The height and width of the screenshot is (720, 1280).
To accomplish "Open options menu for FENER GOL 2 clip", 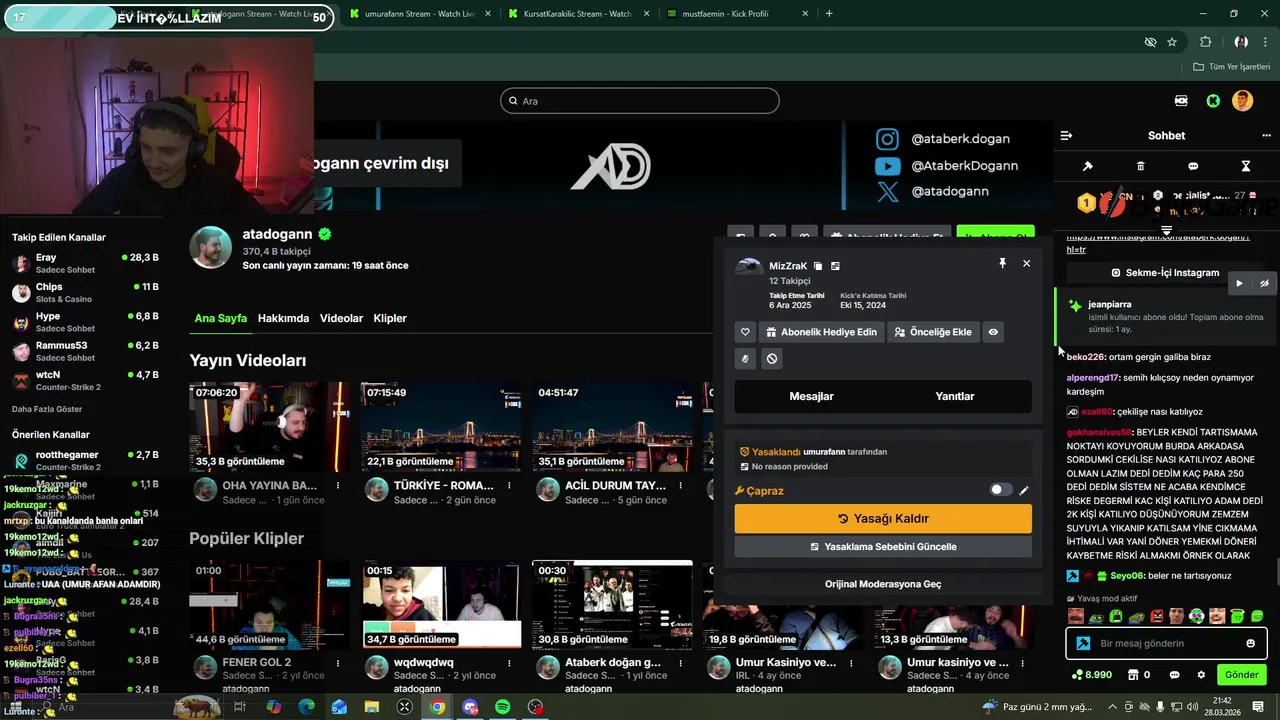I will (338, 662).
